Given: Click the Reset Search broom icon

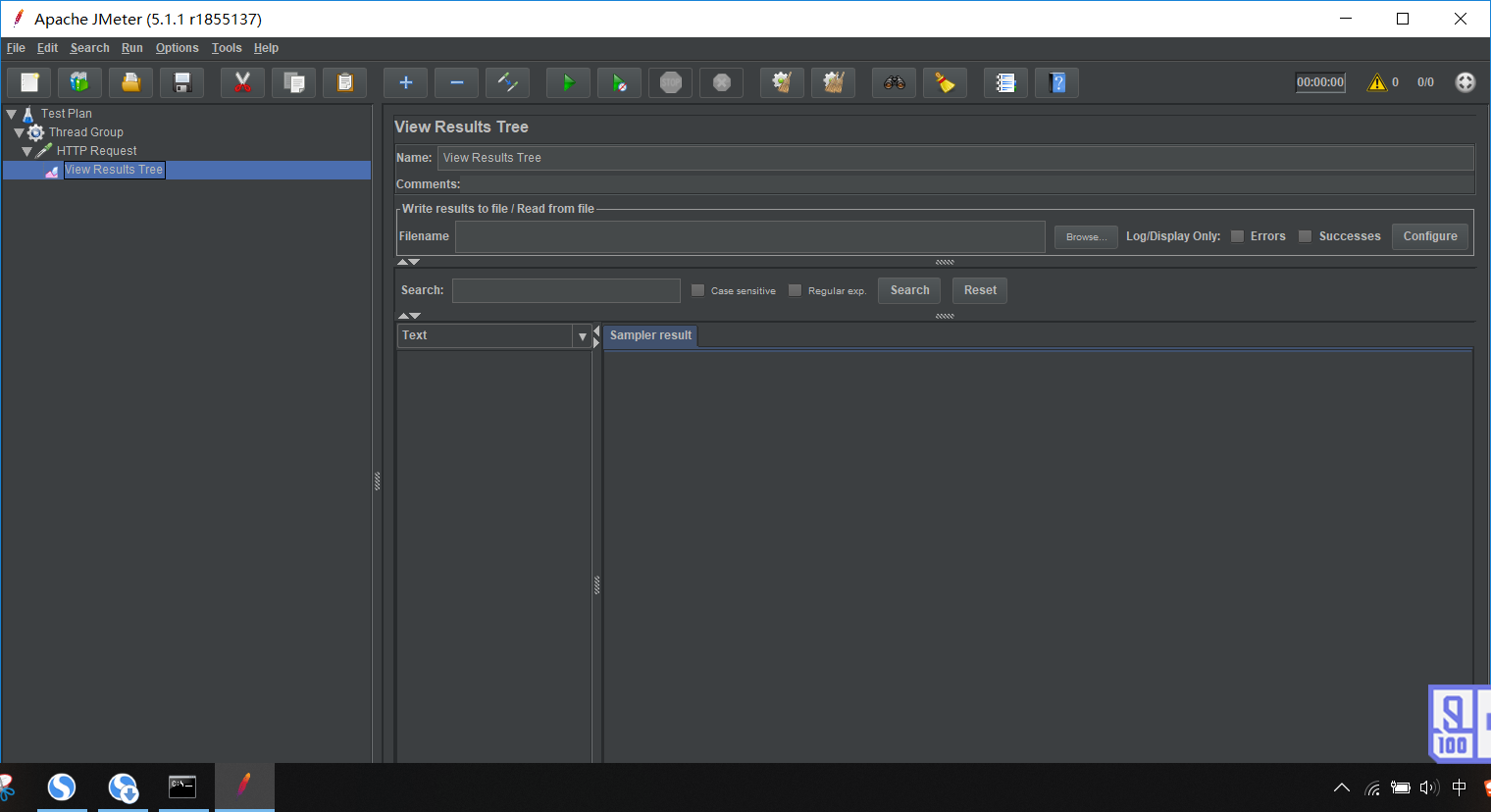Looking at the screenshot, I should (x=945, y=83).
